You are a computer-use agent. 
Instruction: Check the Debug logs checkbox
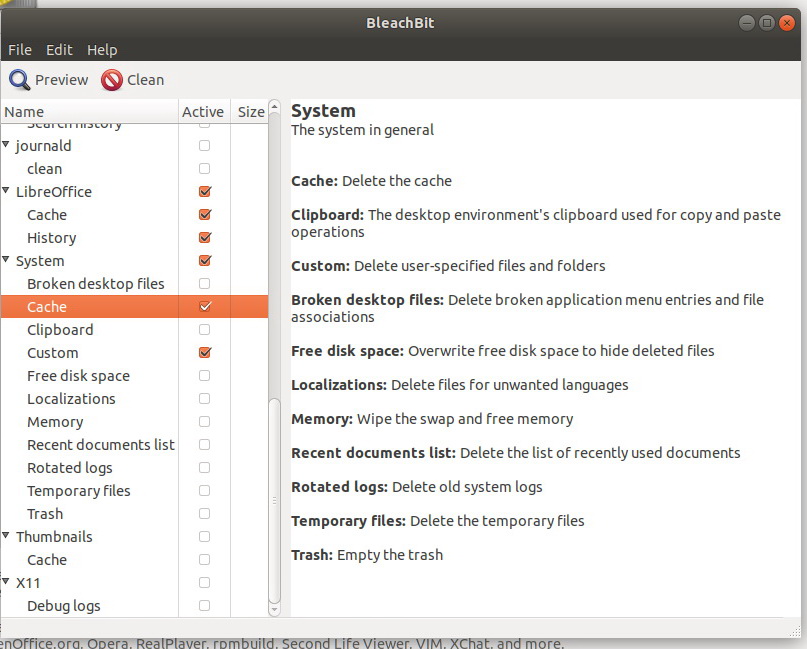pos(204,606)
